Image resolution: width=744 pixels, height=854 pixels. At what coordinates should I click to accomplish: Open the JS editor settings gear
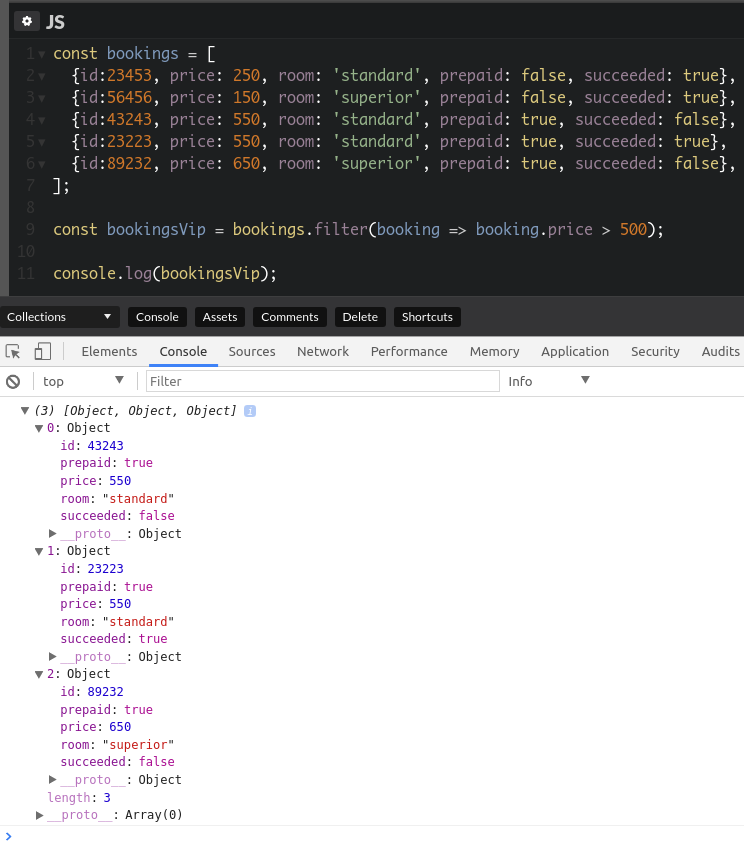[27, 21]
